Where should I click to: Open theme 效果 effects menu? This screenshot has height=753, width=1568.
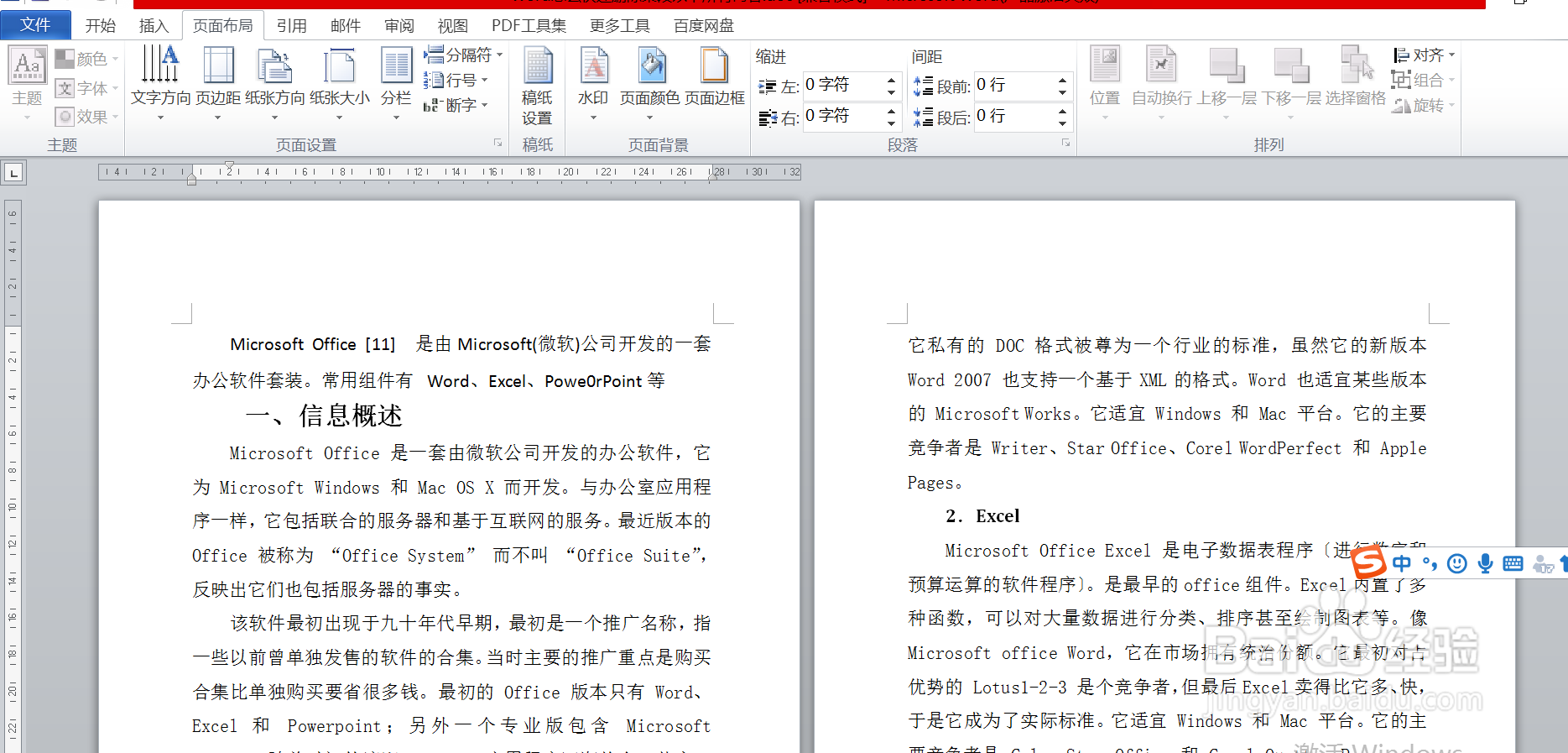point(86,117)
